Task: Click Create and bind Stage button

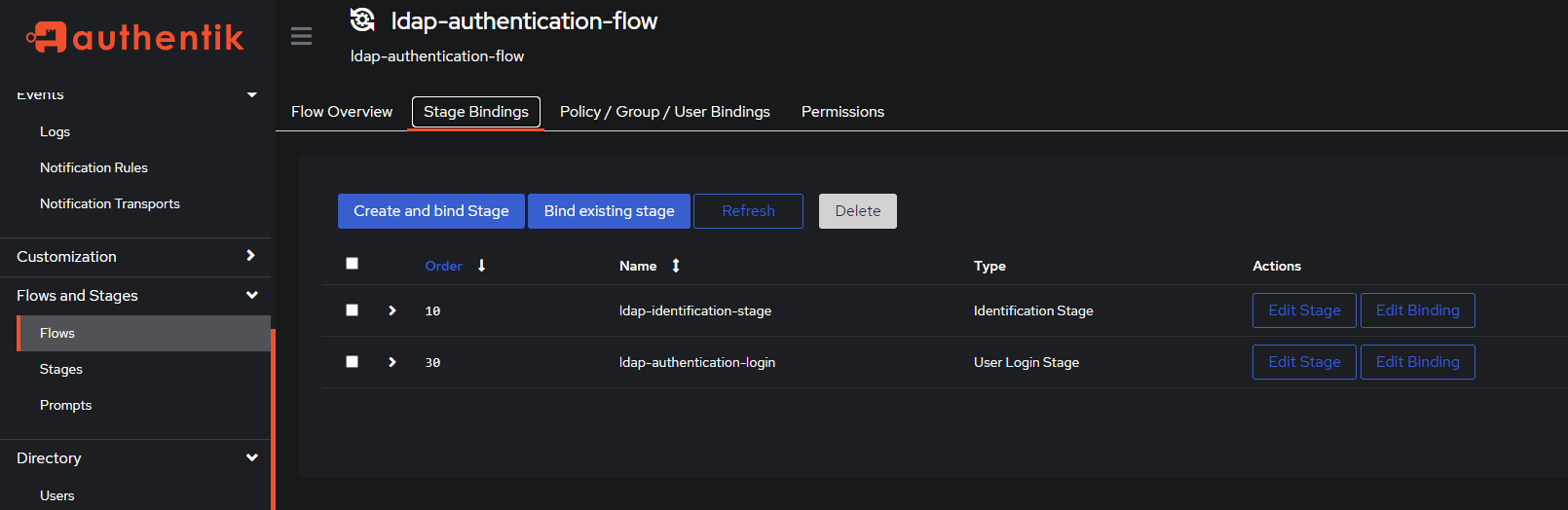Action: (x=430, y=211)
